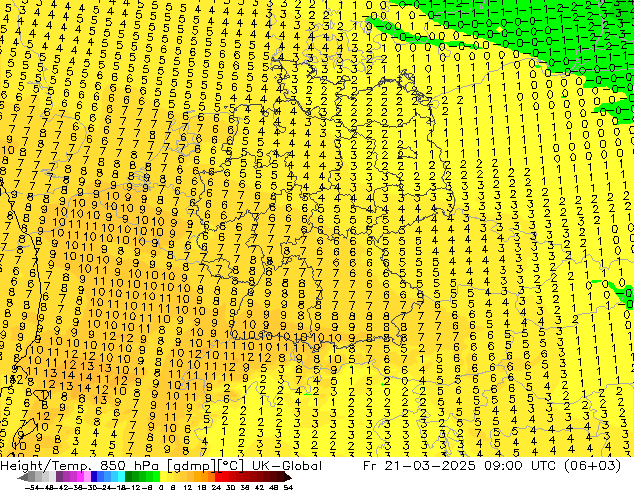This screenshot has height=490, width=634.
Task: Click the "42" legend value under the scale
Action: click(x=259, y=487)
